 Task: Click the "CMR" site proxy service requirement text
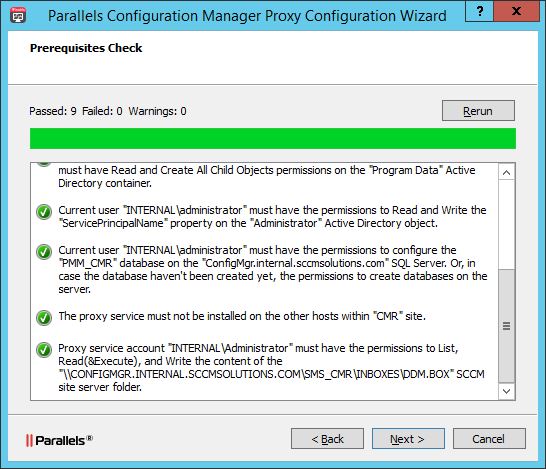pos(242,316)
